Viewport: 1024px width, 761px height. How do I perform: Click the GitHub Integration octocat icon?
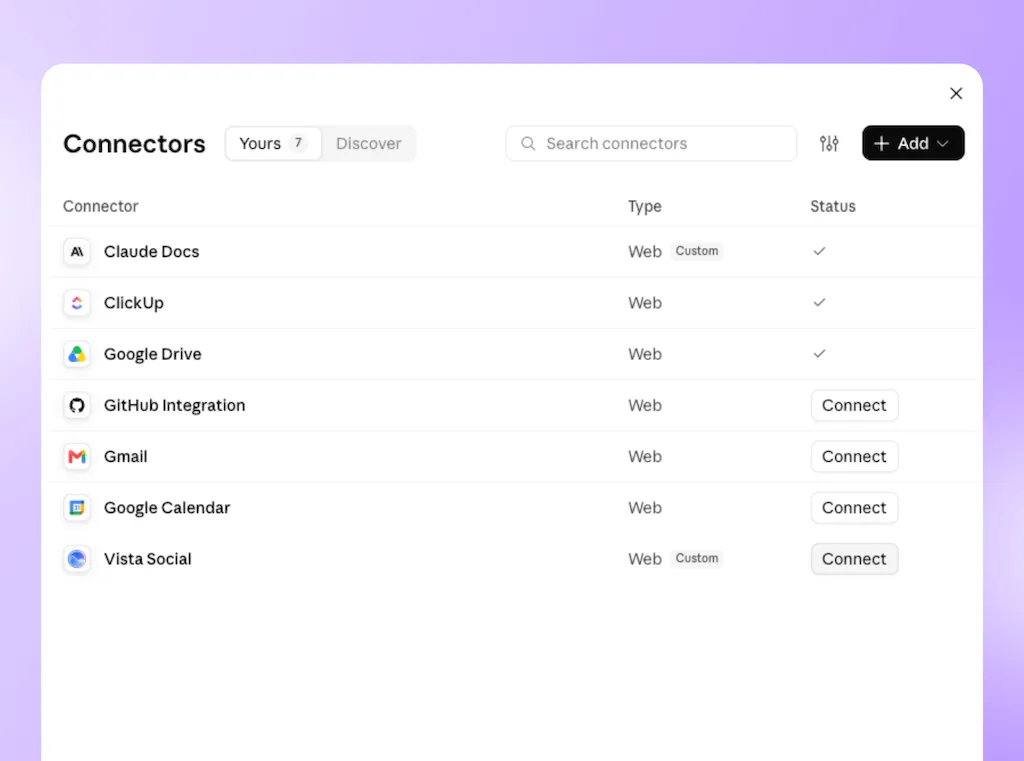(x=77, y=406)
